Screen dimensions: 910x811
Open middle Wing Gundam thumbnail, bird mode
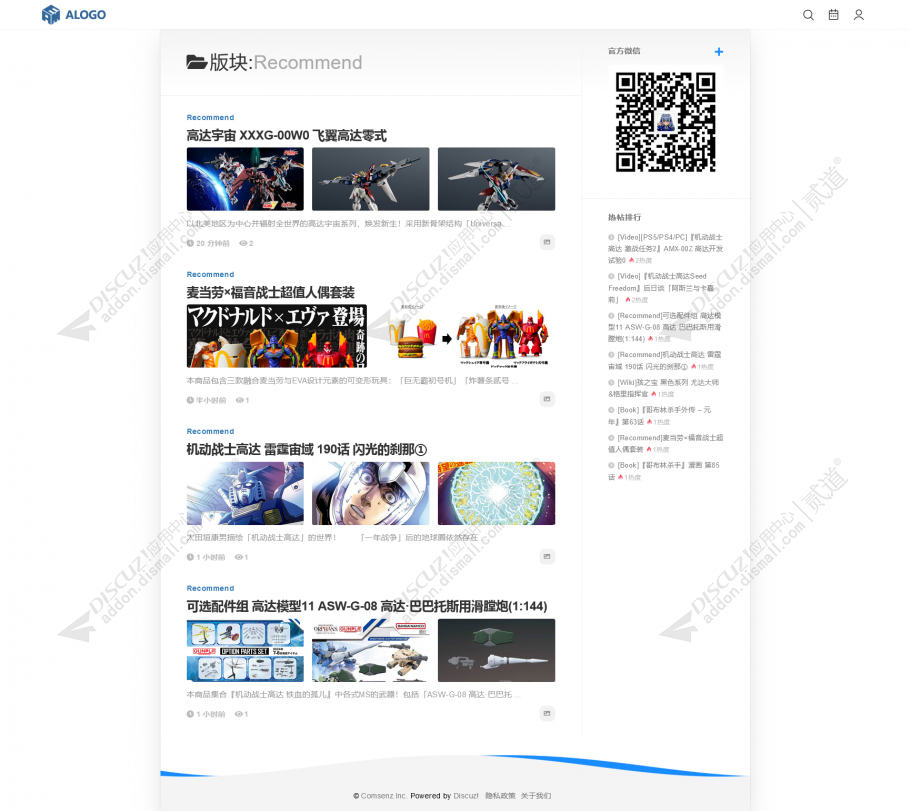(x=371, y=179)
